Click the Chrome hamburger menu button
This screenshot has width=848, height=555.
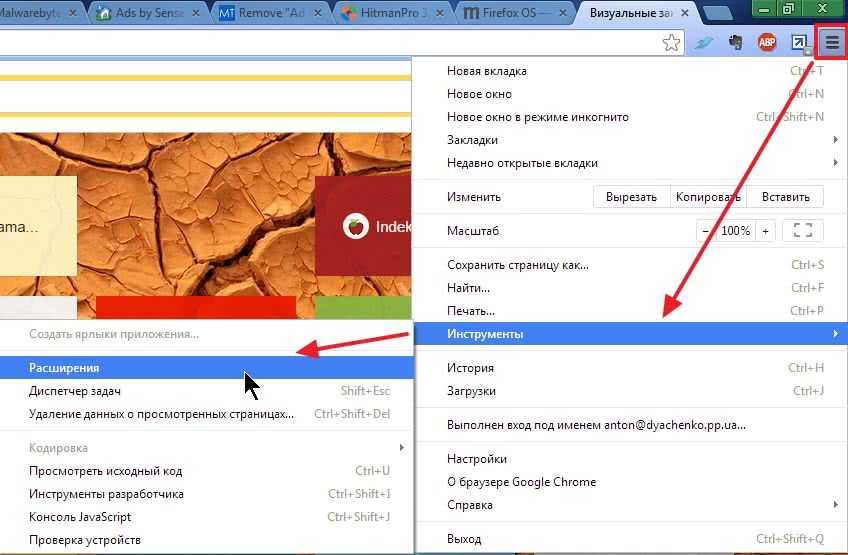[832, 43]
